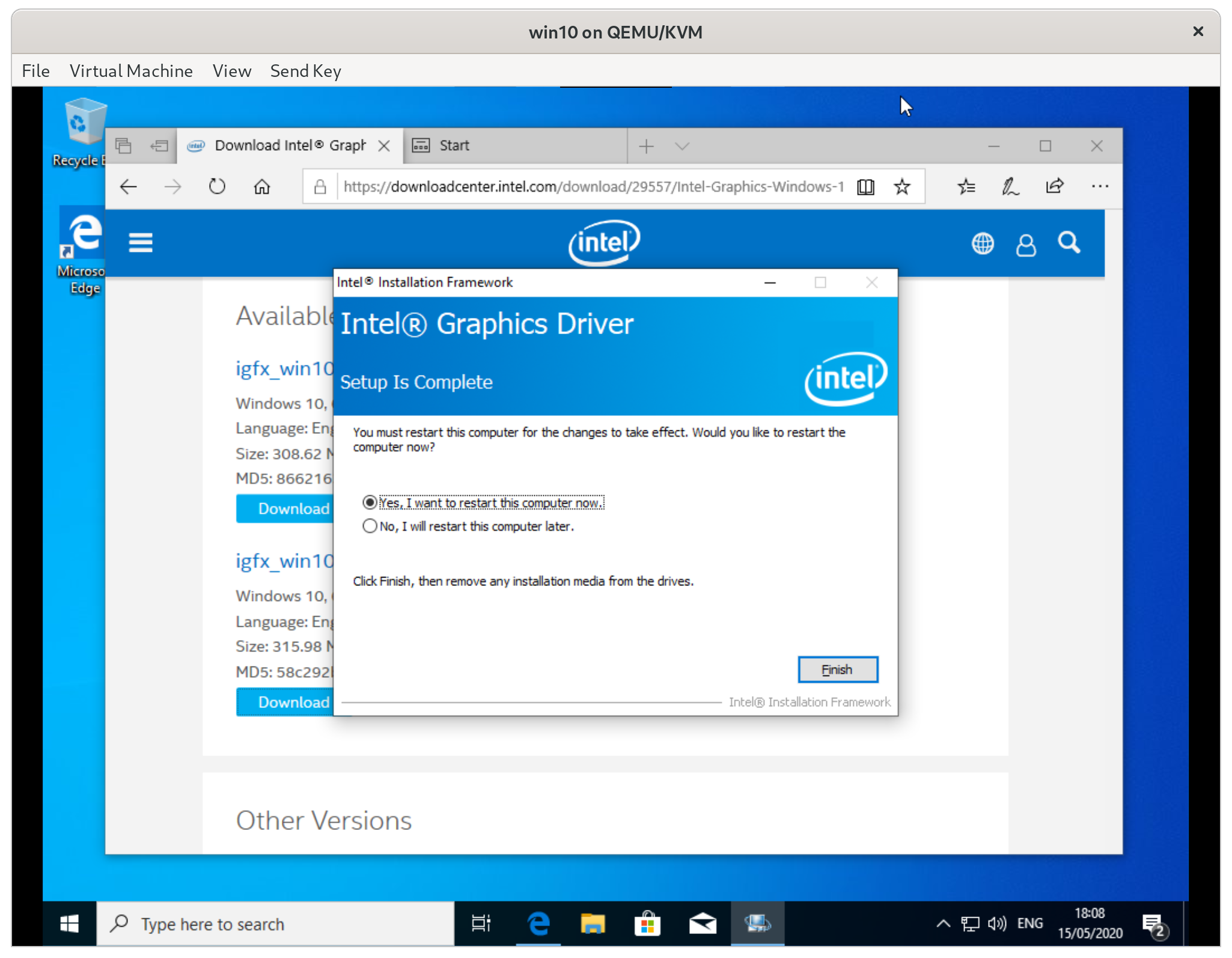Open File Explorer from the taskbar

click(593, 924)
